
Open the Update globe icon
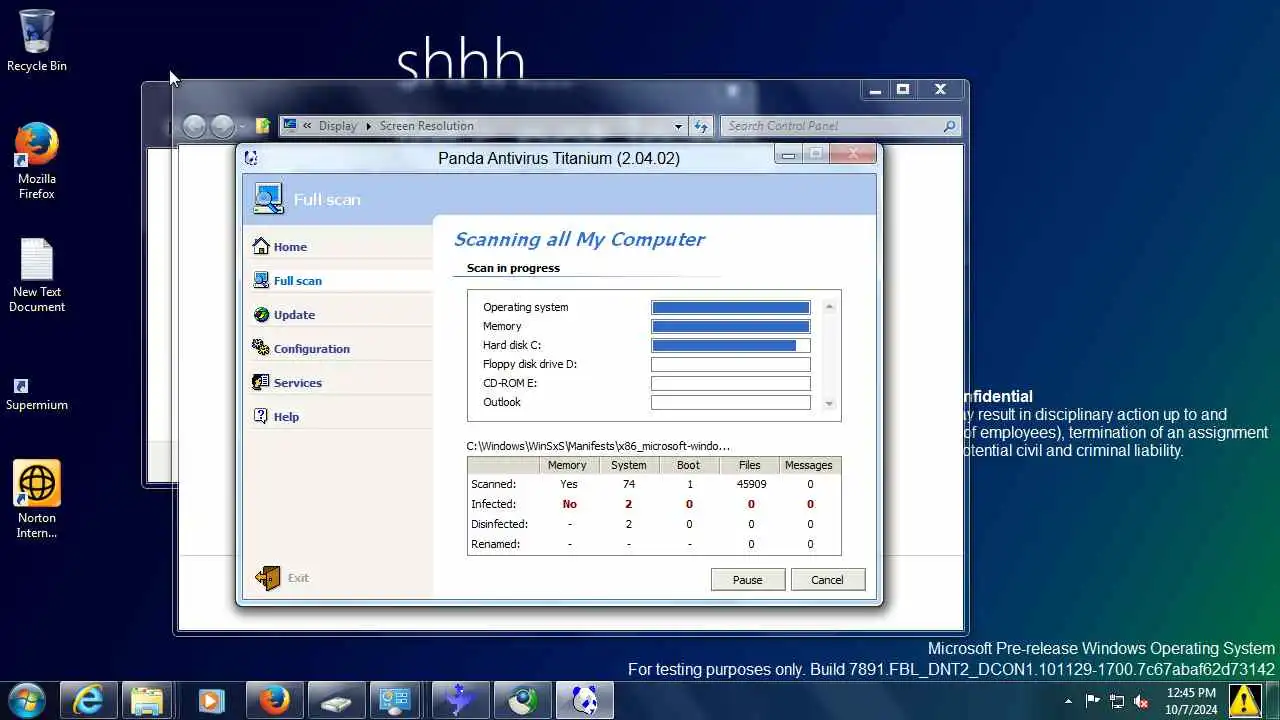pos(261,314)
